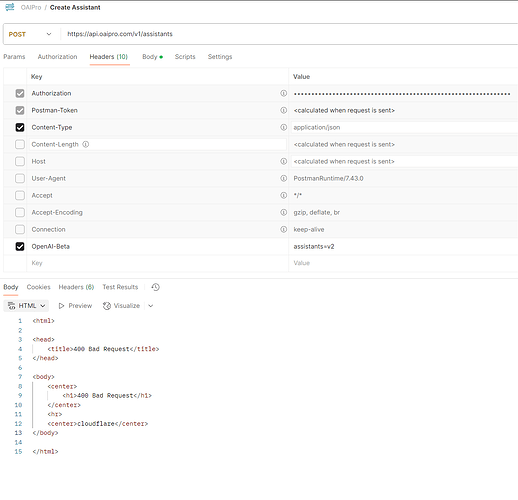Uncheck the OpenAI-Beta header checkbox
This screenshot has height=500, width=518.
[20, 246]
